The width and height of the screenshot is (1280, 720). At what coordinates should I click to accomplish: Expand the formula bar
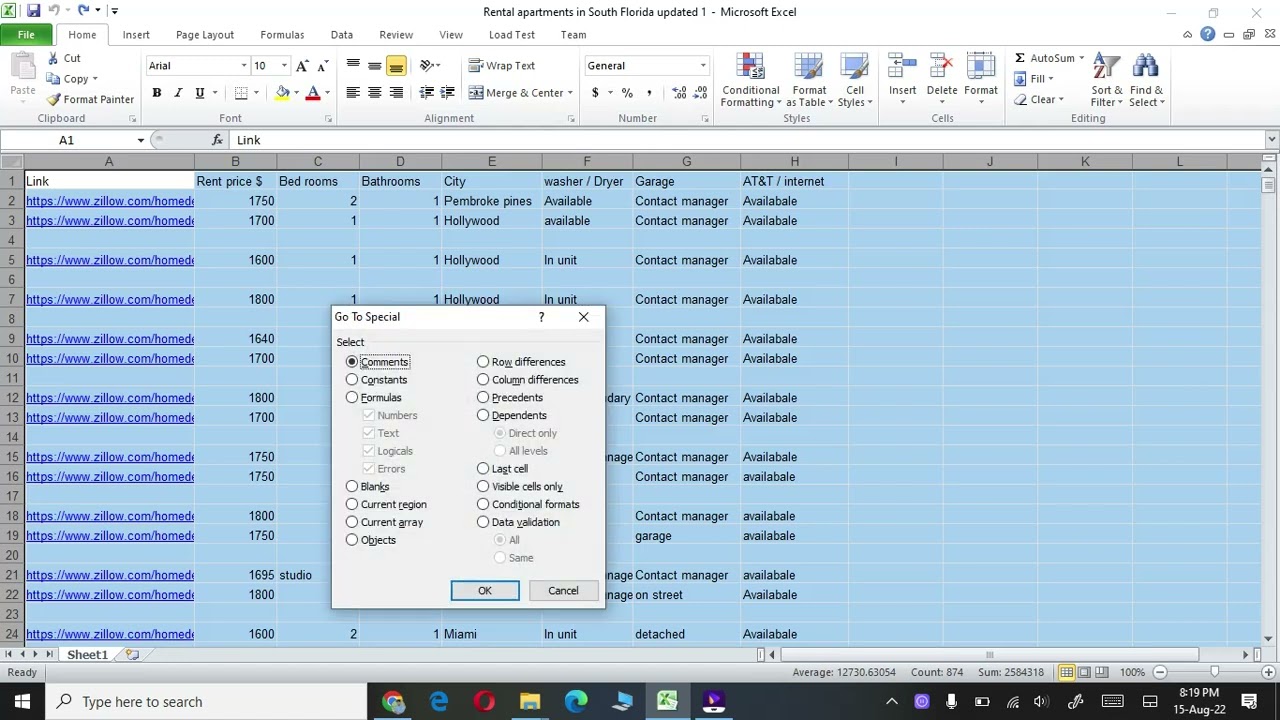1271,141
